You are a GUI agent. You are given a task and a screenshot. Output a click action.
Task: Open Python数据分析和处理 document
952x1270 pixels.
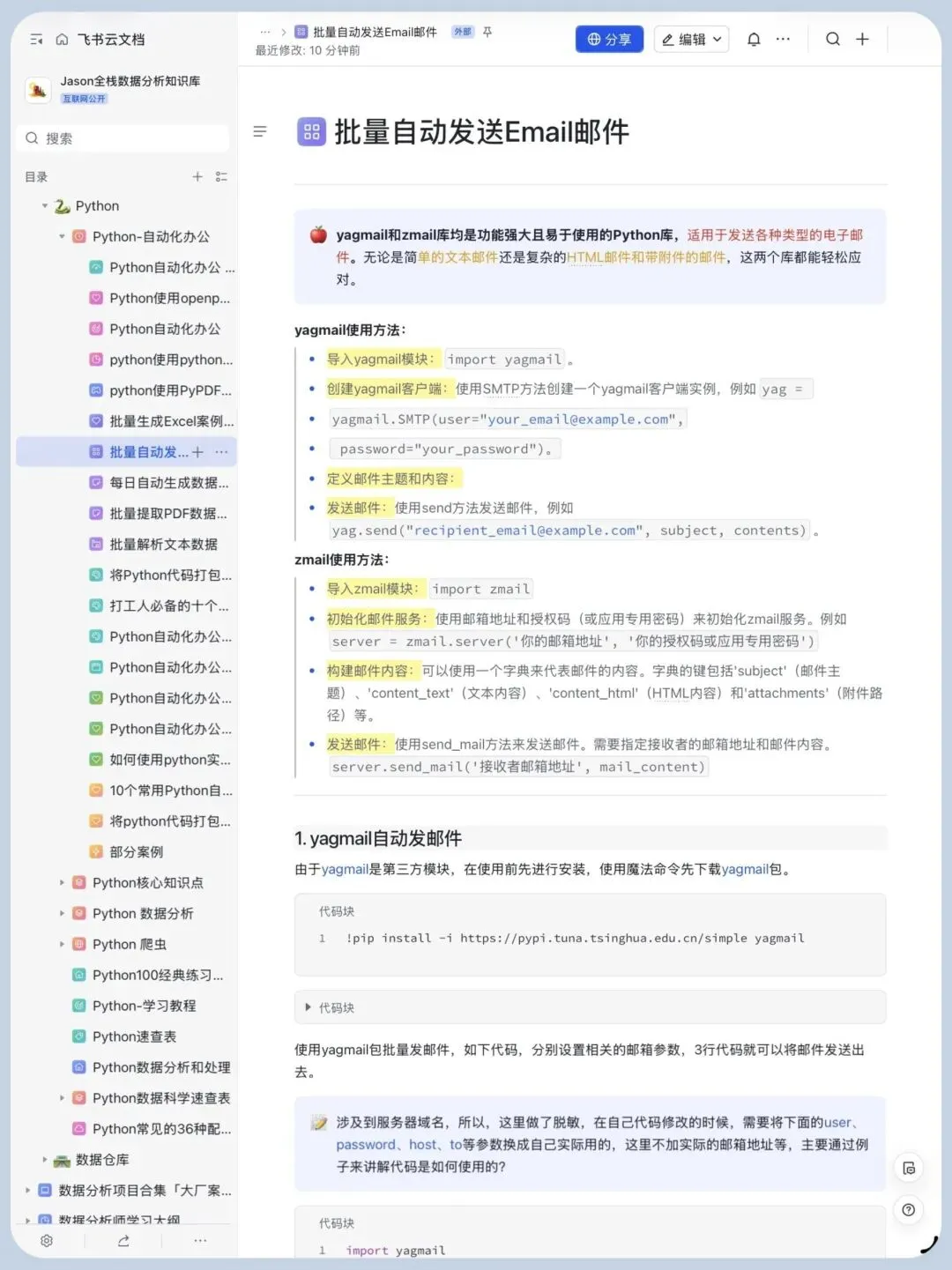pos(151,1067)
